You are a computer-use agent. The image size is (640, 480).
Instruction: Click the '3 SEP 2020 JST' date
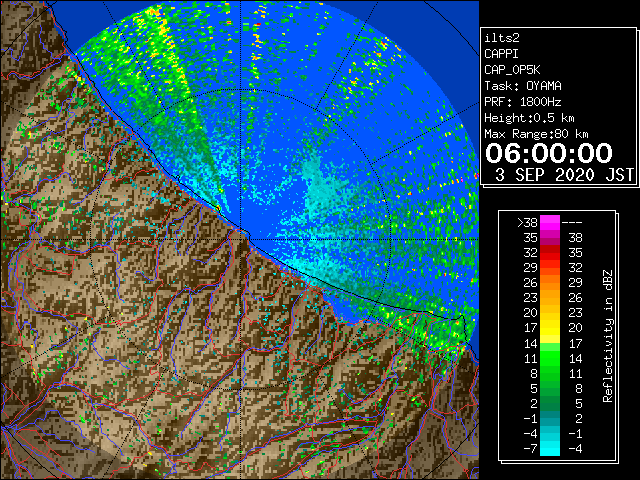pos(564,175)
